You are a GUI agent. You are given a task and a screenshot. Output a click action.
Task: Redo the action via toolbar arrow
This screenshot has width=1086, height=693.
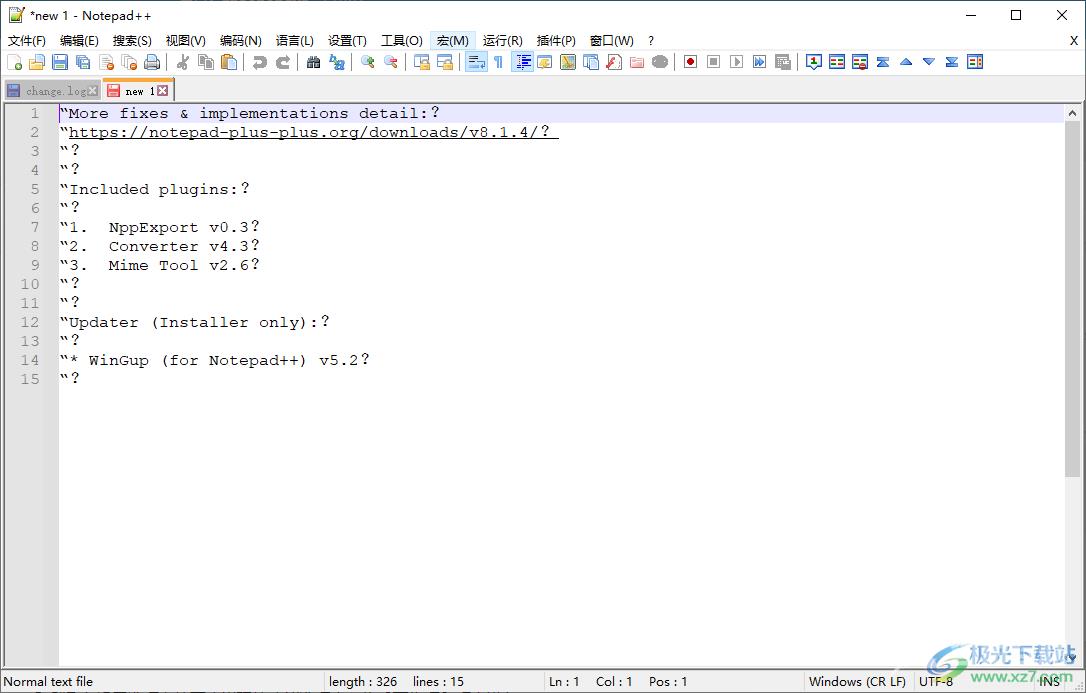coord(283,62)
